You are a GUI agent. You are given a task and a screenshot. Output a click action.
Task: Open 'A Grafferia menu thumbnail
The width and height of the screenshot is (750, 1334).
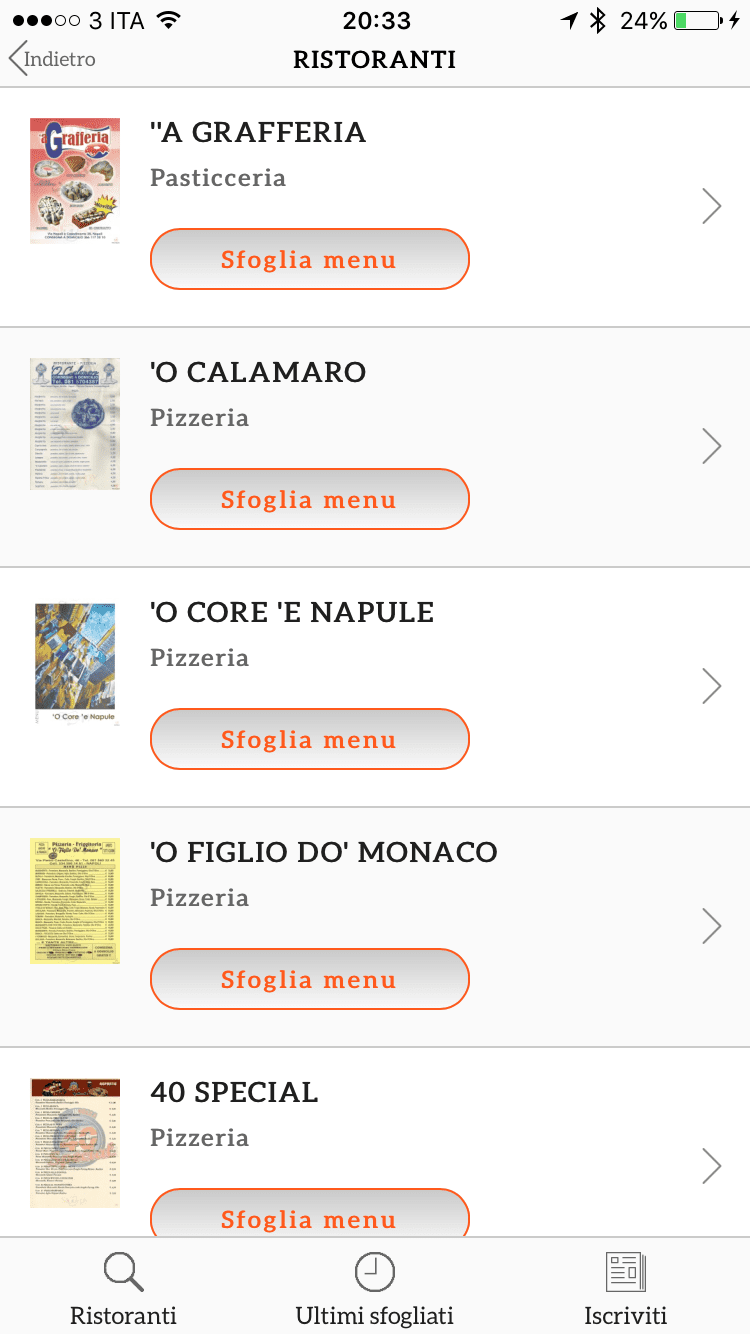(75, 181)
